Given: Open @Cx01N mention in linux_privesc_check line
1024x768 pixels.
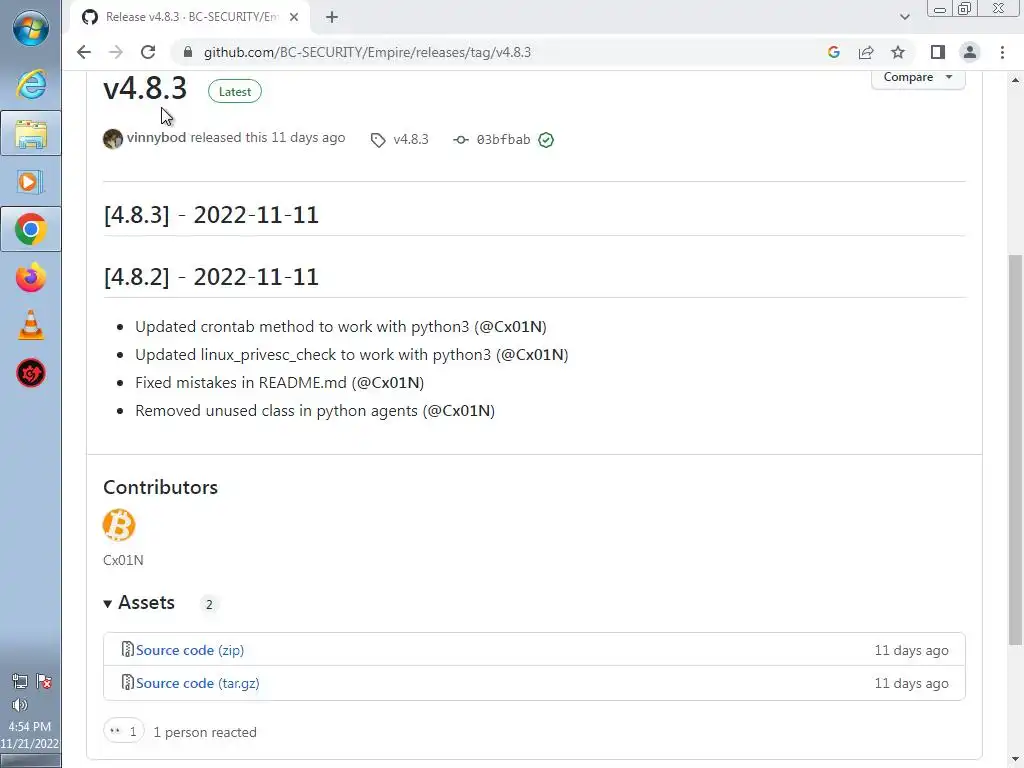Looking at the screenshot, I should [x=532, y=355].
